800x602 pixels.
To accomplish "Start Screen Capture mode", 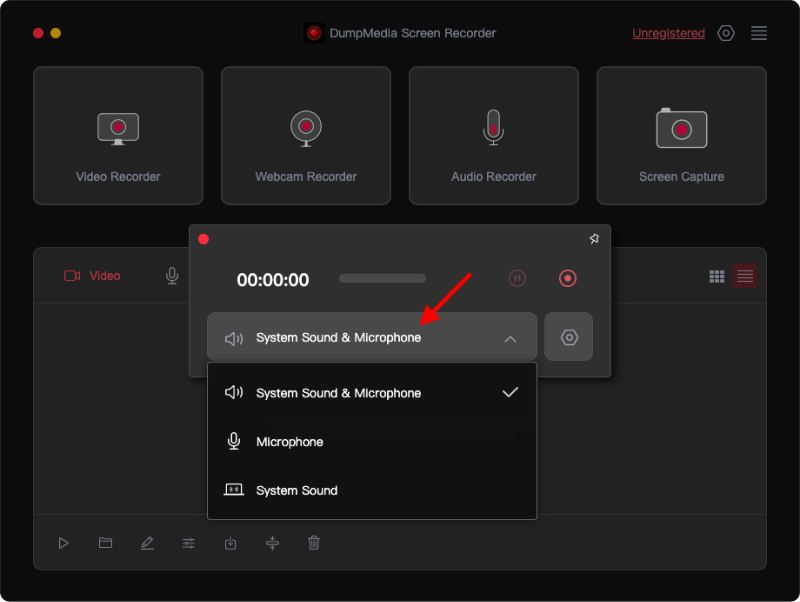I will 681,135.
